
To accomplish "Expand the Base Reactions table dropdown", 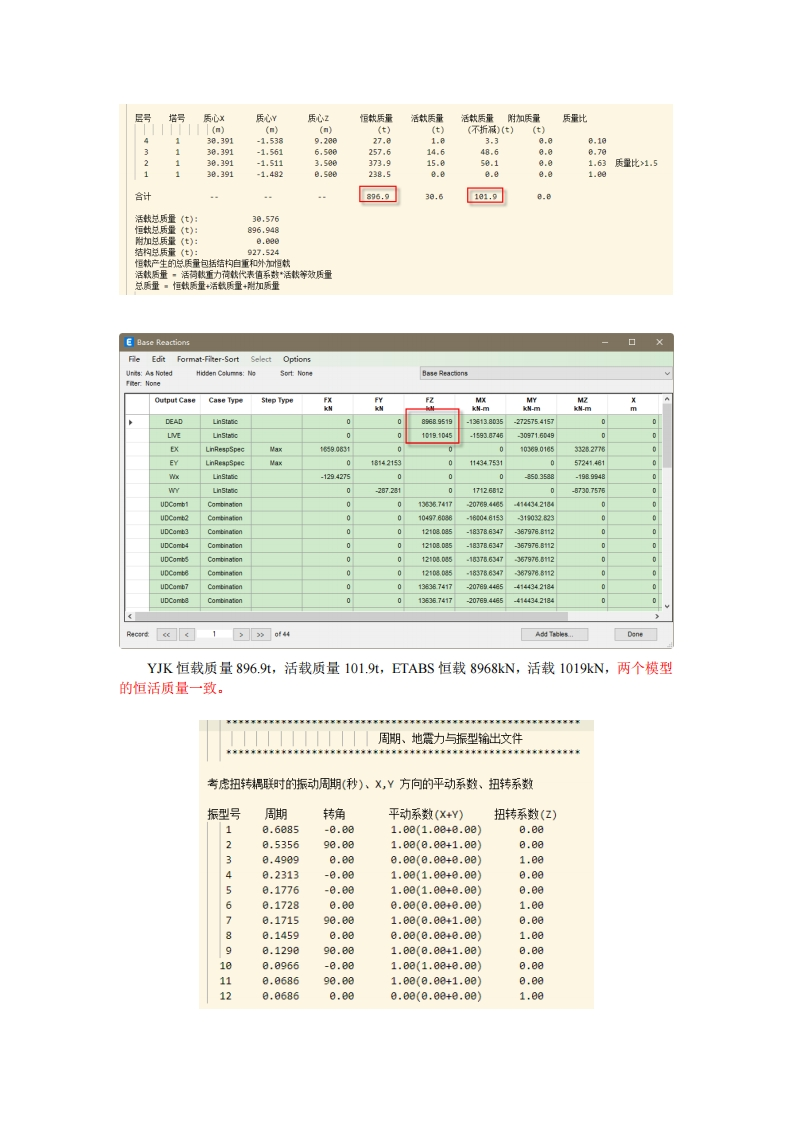I will (x=667, y=374).
